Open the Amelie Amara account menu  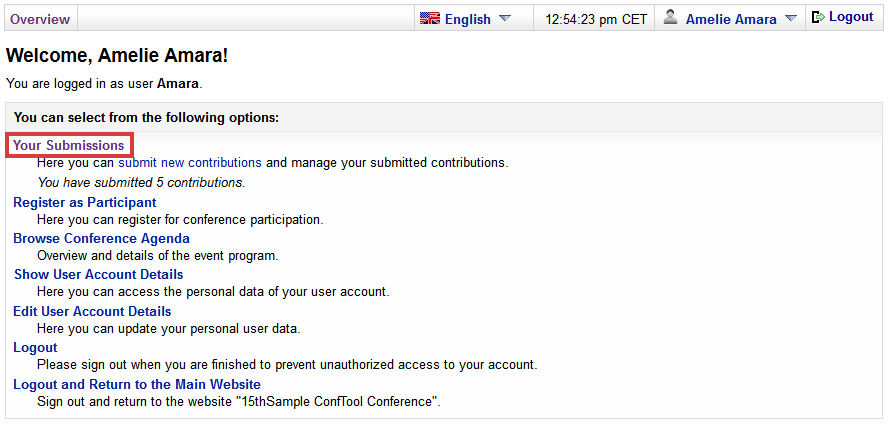[x=731, y=19]
